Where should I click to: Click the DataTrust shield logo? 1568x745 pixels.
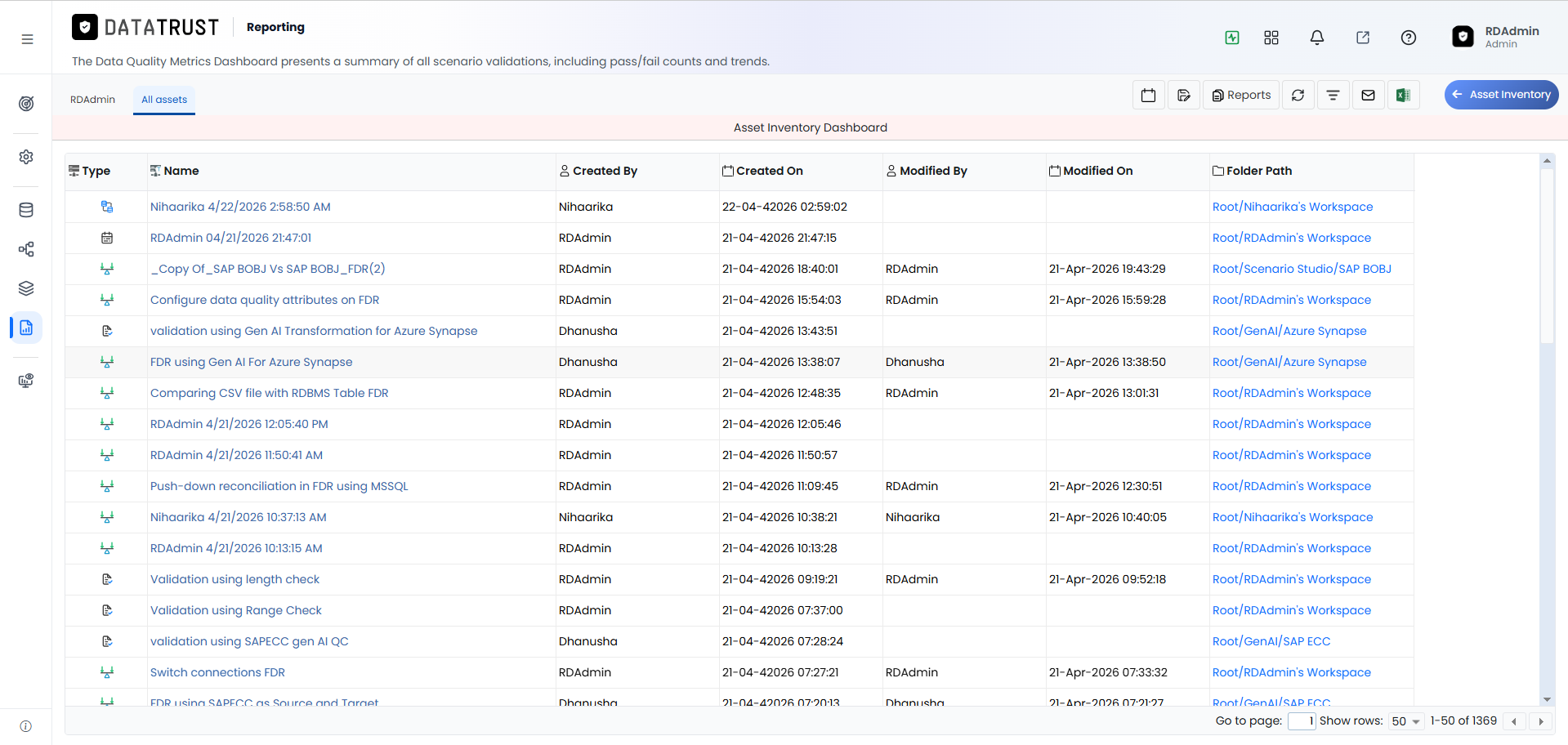point(85,27)
